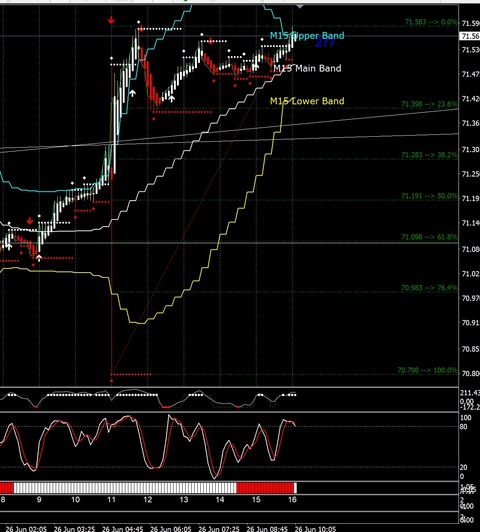The width and height of the screenshot is (480, 532).
Task: Click the 211.43 indicator scale value
Action: click(x=470, y=393)
